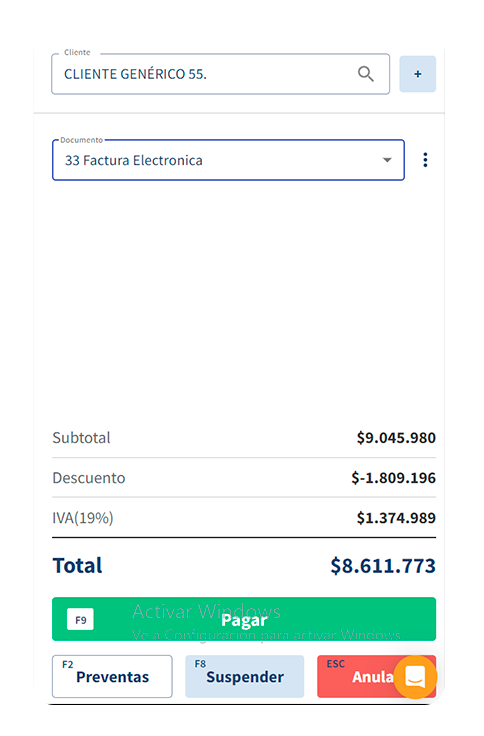The height and width of the screenshot is (736, 484).
Task: Click the Descuento value $-1.809.196
Action: 393,478
